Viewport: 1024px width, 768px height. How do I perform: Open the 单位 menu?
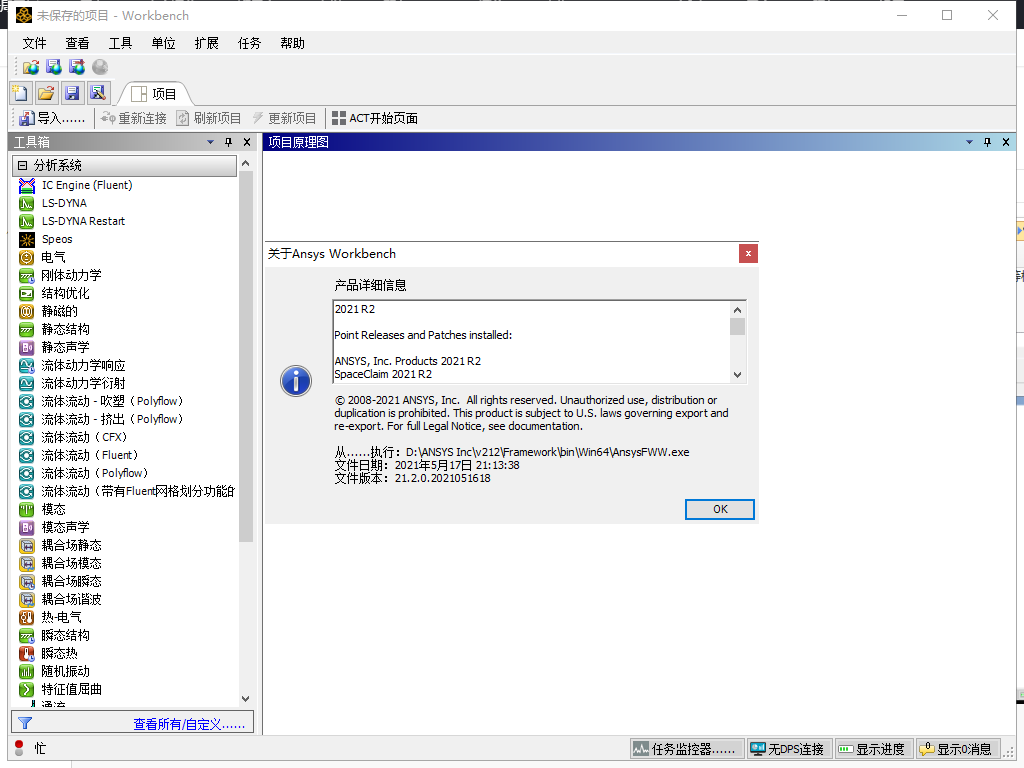tap(163, 43)
